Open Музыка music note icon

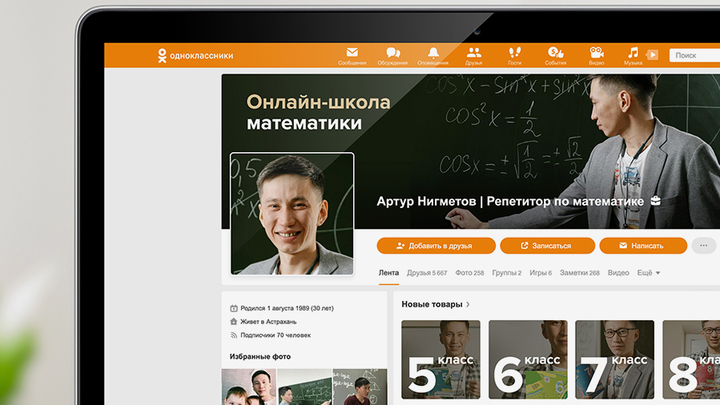(633, 53)
